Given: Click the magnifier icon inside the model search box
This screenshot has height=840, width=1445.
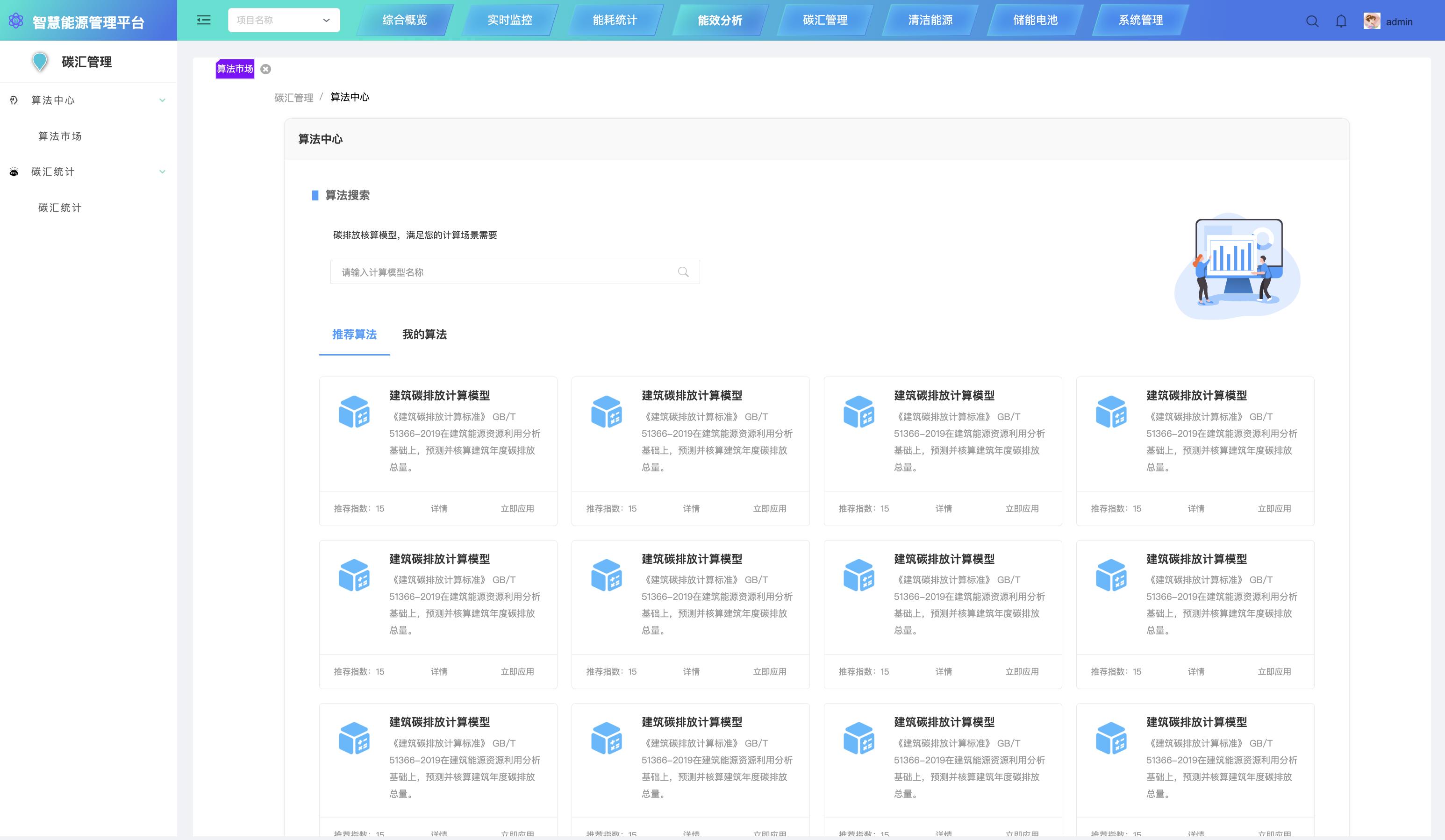Looking at the screenshot, I should click(x=684, y=272).
